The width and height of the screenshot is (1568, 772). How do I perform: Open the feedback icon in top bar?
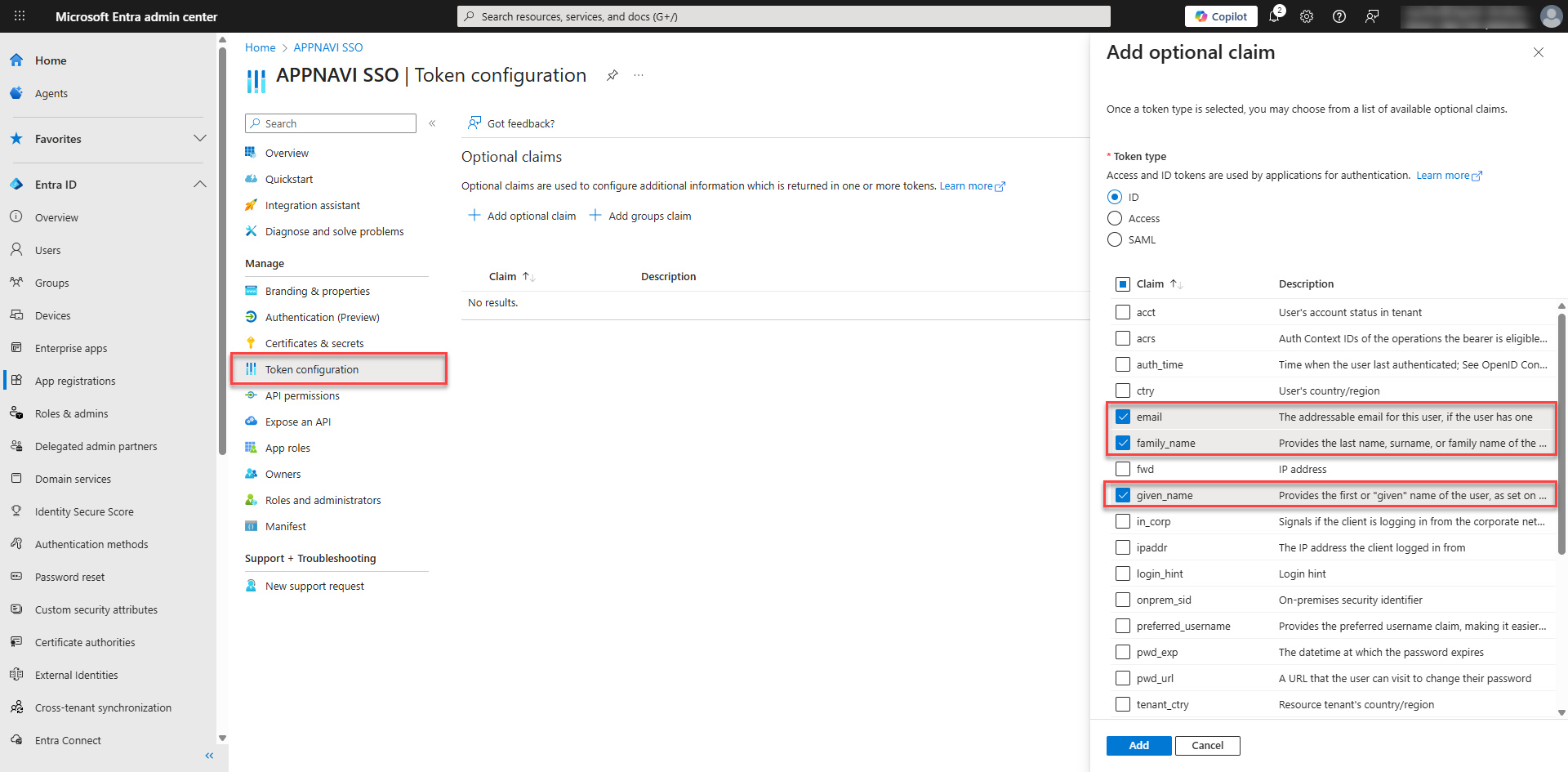click(1372, 16)
